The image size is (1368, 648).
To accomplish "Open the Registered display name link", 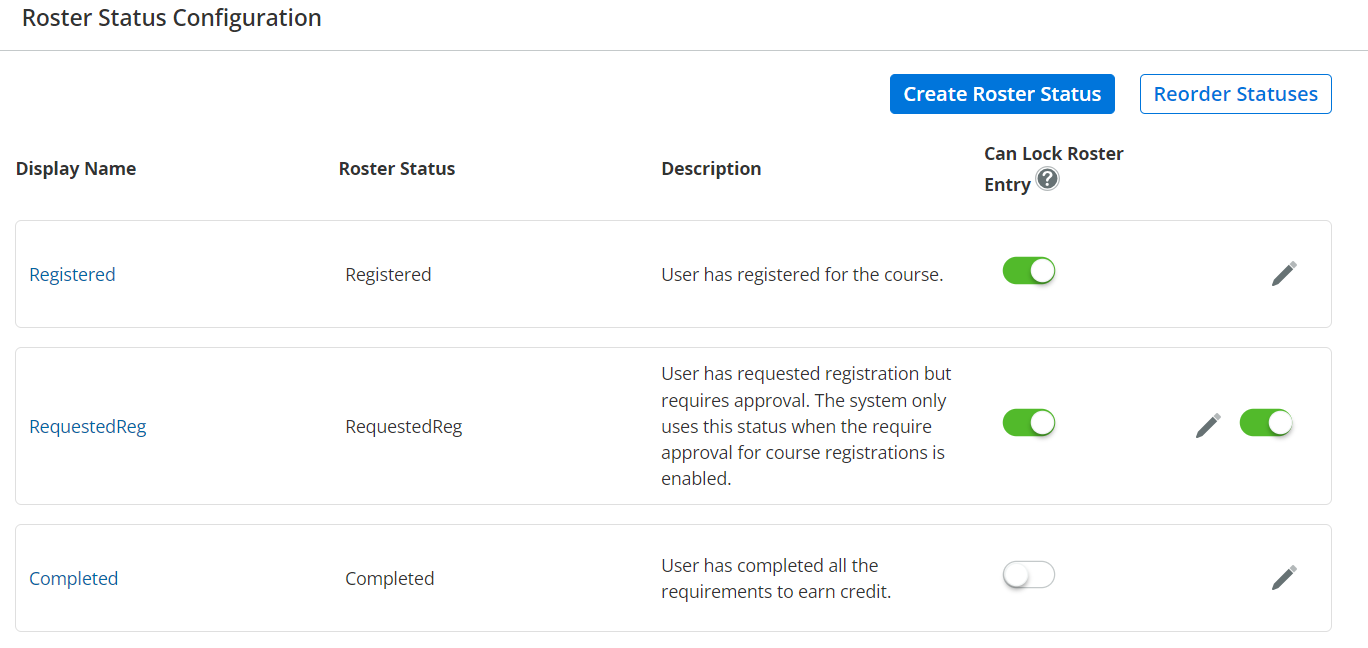I will pos(72,275).
